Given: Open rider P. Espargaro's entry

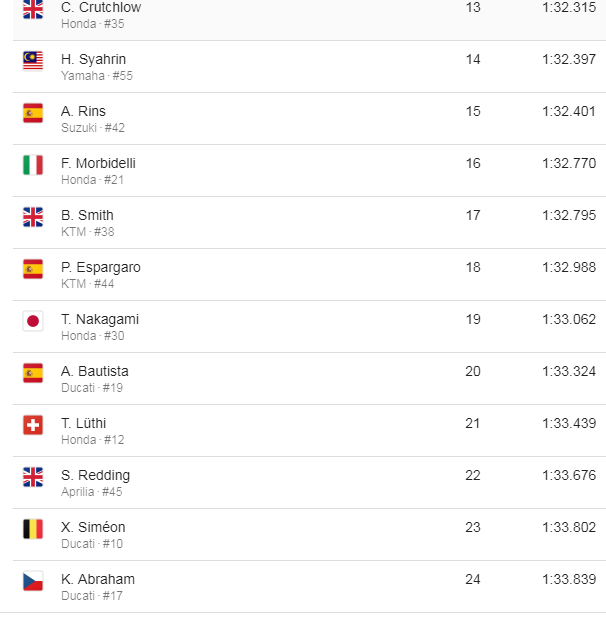Looking at the screenshot, I should tap(100, 267).
